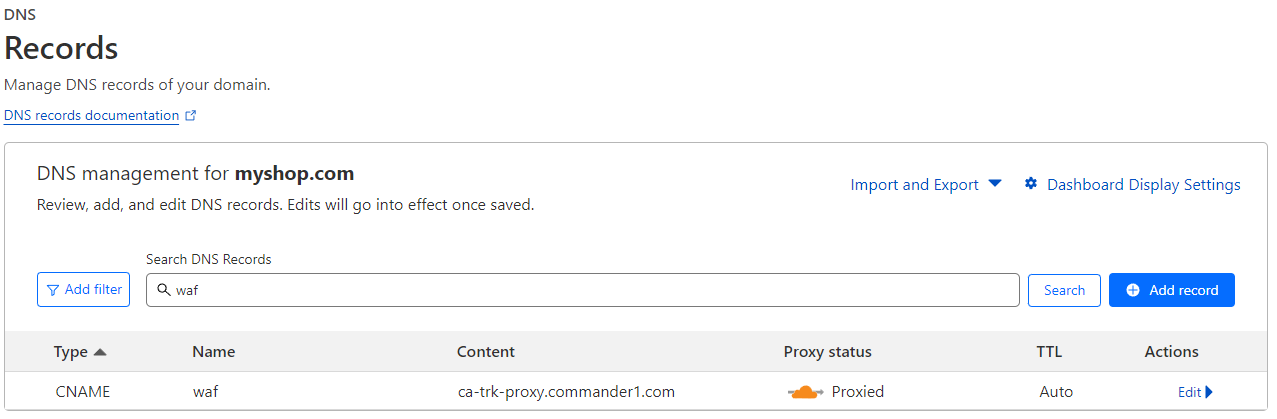Open Dashboard Display Settings
The width and height of the screenshot is (1277, 419).
tap(1143, 185)
